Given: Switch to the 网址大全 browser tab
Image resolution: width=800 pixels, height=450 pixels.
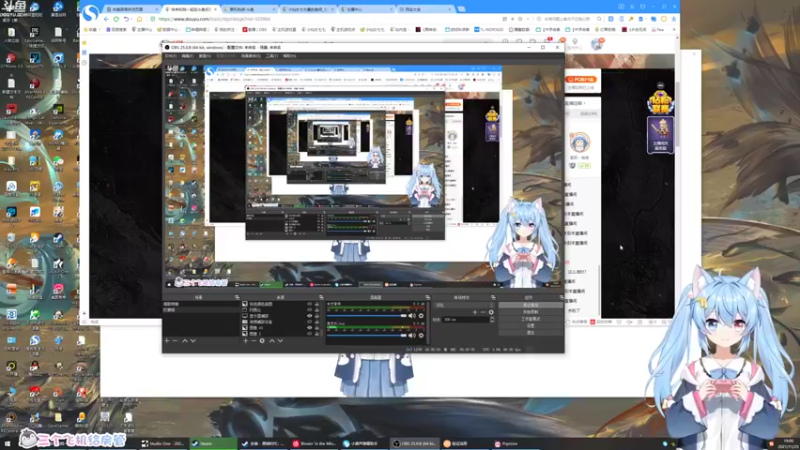Looking at the screenshot, I should 424,9.
